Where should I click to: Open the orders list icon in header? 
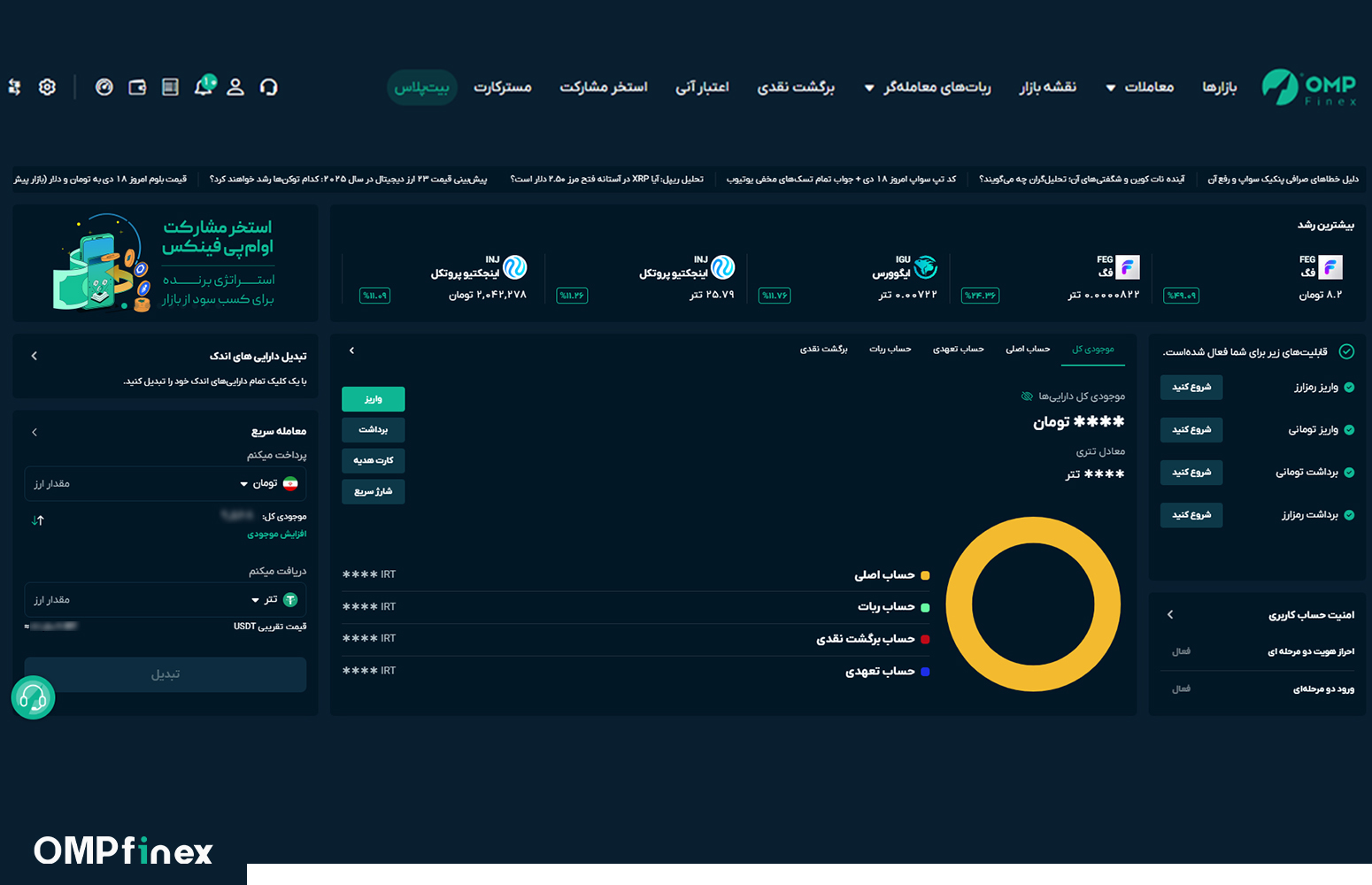(170, 87)
